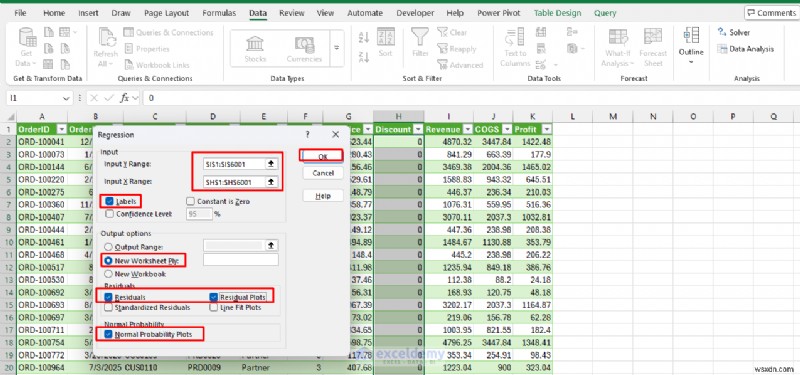
Task: Click the Input X Range field
Action: tap(234, 182)
